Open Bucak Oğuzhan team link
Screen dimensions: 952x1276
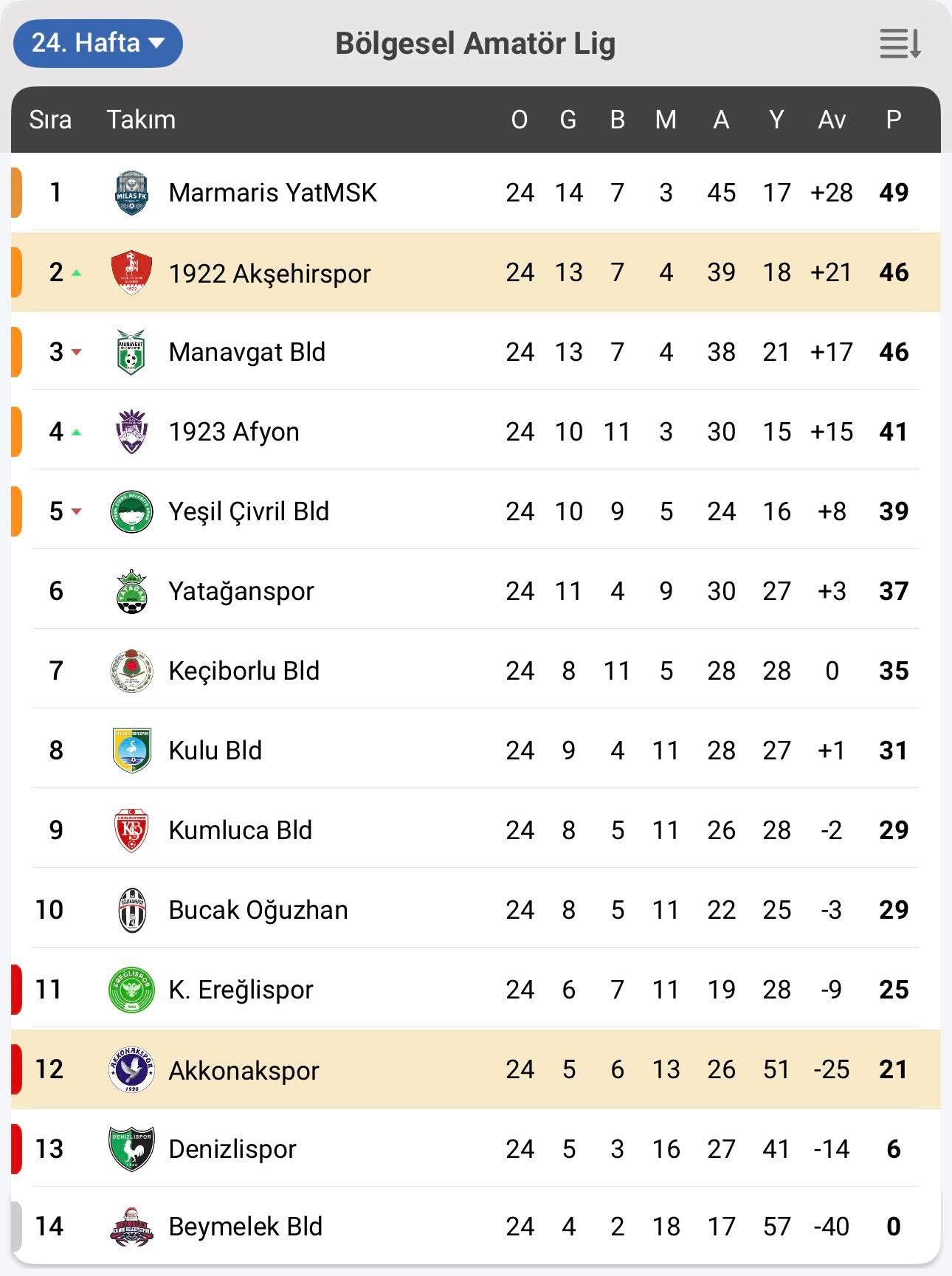pos(258,910)
